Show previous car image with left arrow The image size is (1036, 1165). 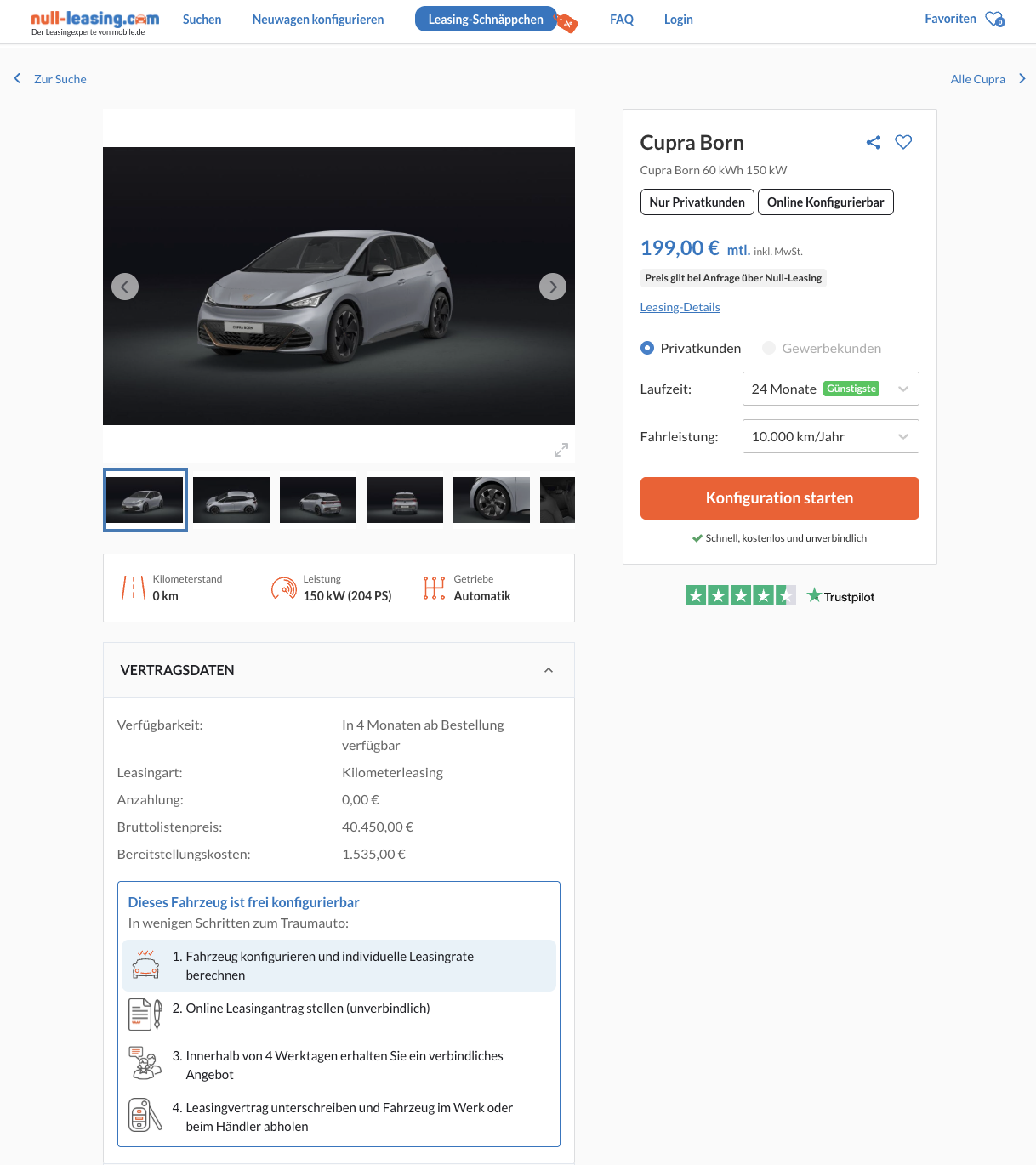tap(125, 287)
